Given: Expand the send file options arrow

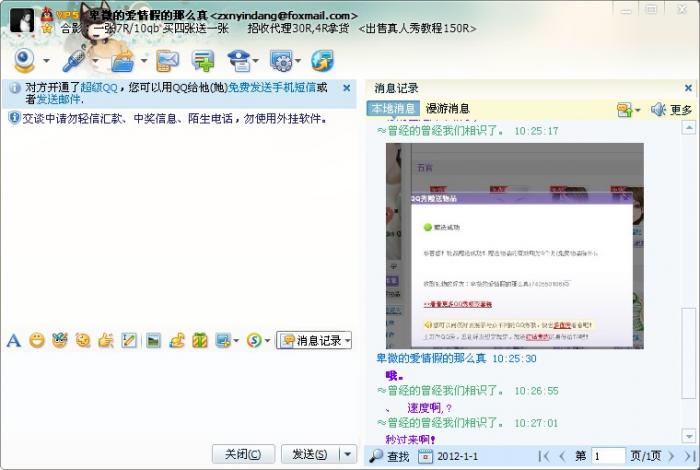Looking at the screenshot, I should 144,61.
